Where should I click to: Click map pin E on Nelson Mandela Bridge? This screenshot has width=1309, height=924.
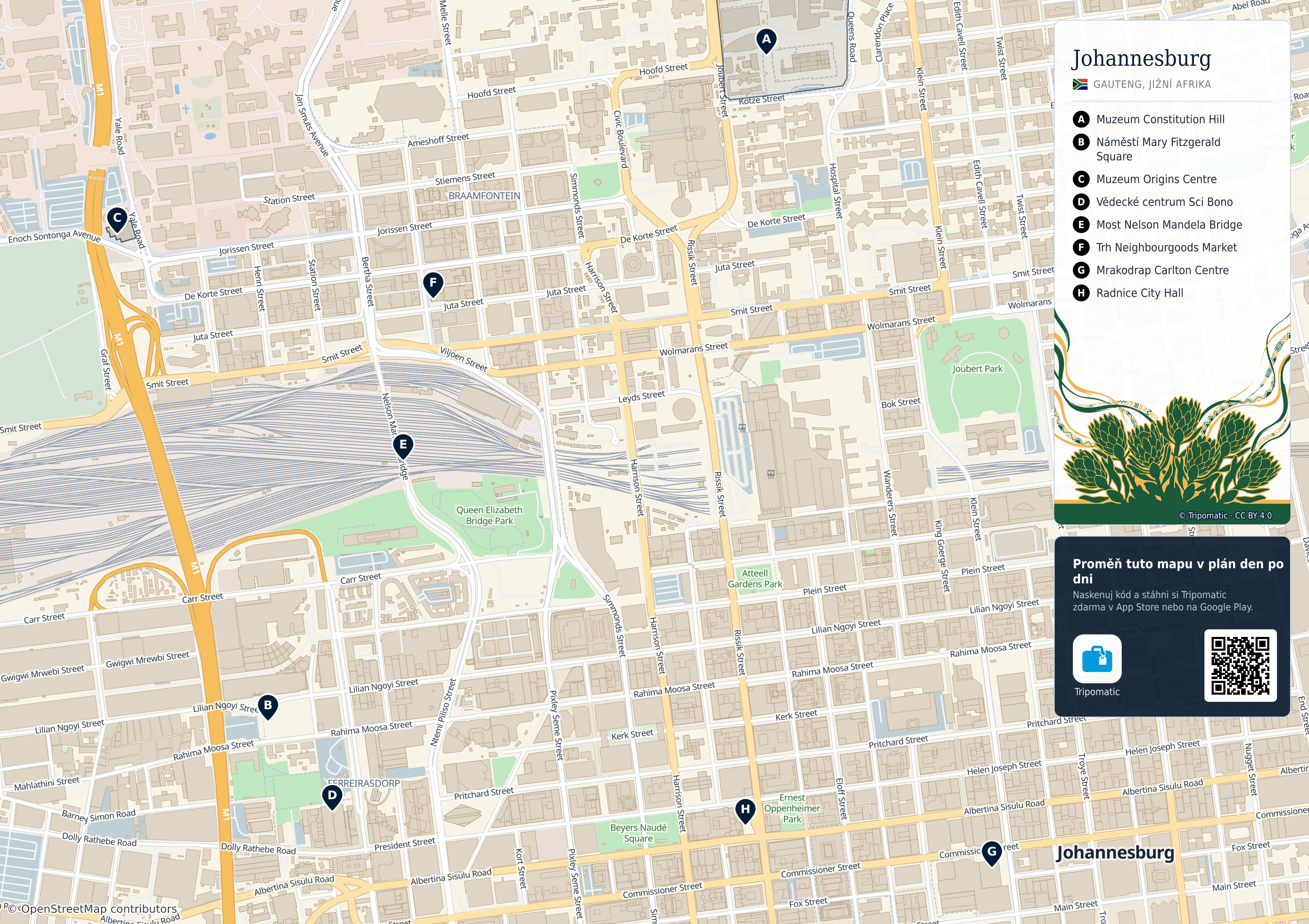pos(403,446)
